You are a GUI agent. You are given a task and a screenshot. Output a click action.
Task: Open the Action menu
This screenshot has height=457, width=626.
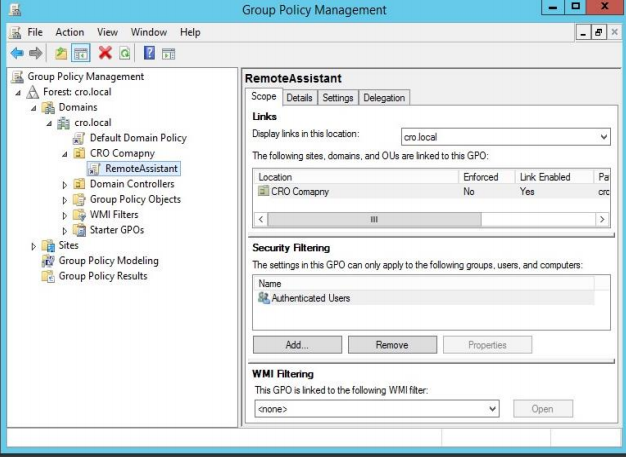[70, 32]
